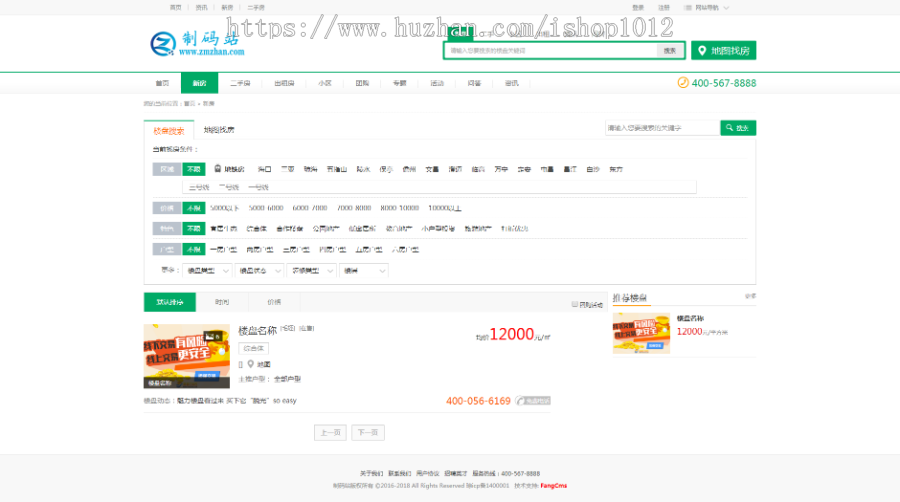Click the map pin icon in the listing

tap(250, 364)
